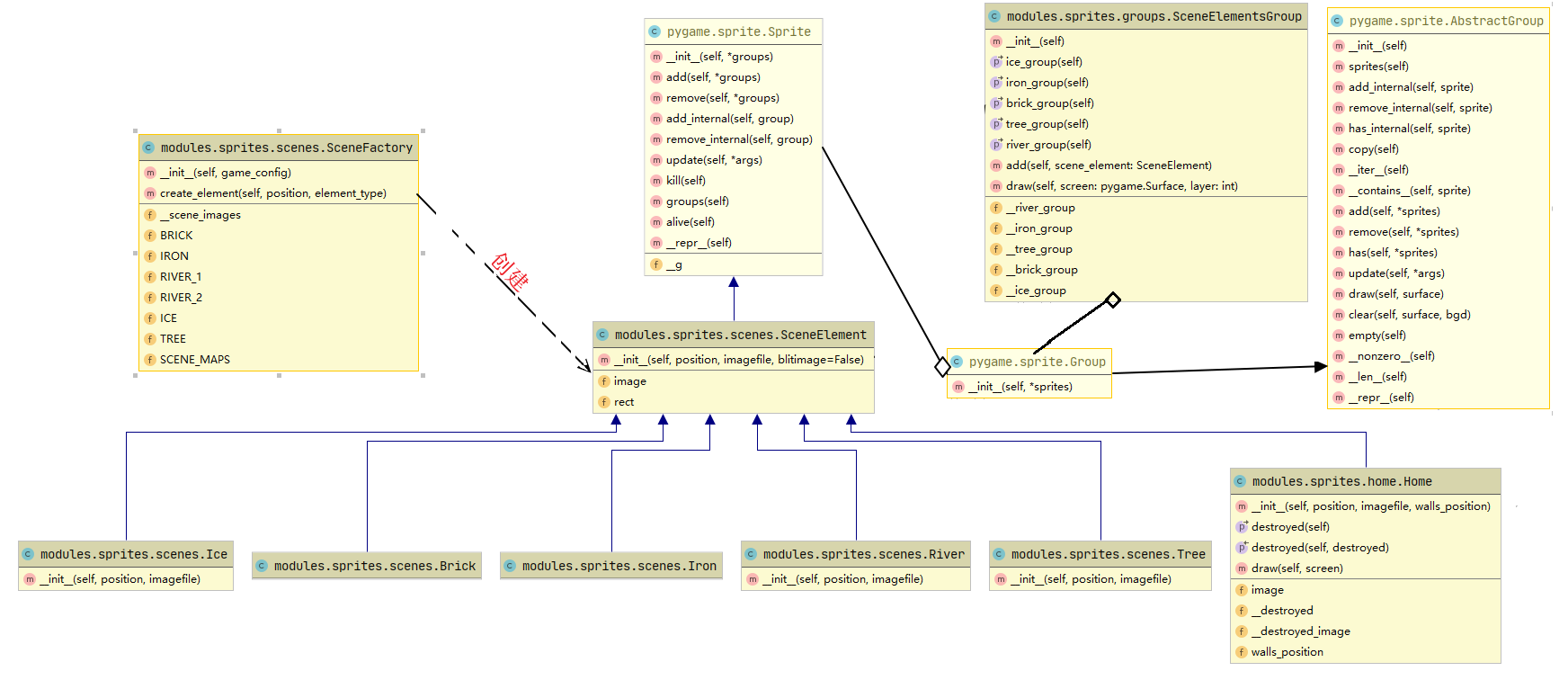Image resolution: width=1568 pixels, height=680 pixels.
Task: Click the class icon of pygame.sprite.Sprite
Action: pyautogui.click(x=655, y=31)
